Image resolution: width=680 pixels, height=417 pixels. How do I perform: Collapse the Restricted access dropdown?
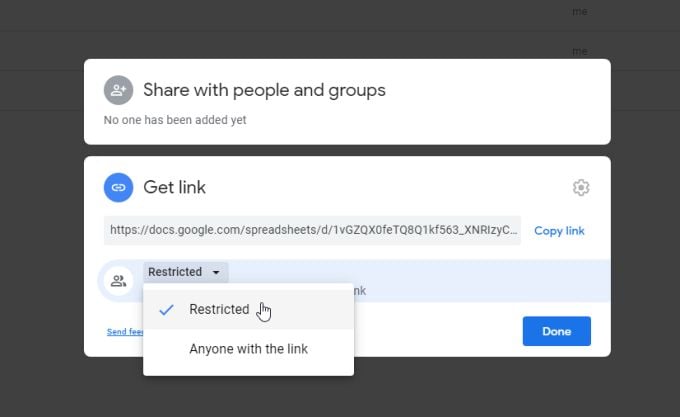[186, 272]
